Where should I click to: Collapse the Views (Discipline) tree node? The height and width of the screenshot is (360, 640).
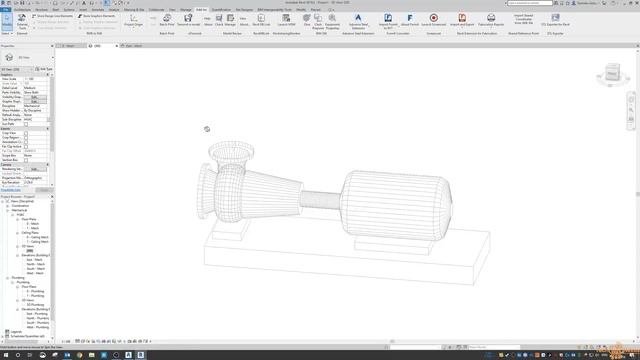point(2,201)
